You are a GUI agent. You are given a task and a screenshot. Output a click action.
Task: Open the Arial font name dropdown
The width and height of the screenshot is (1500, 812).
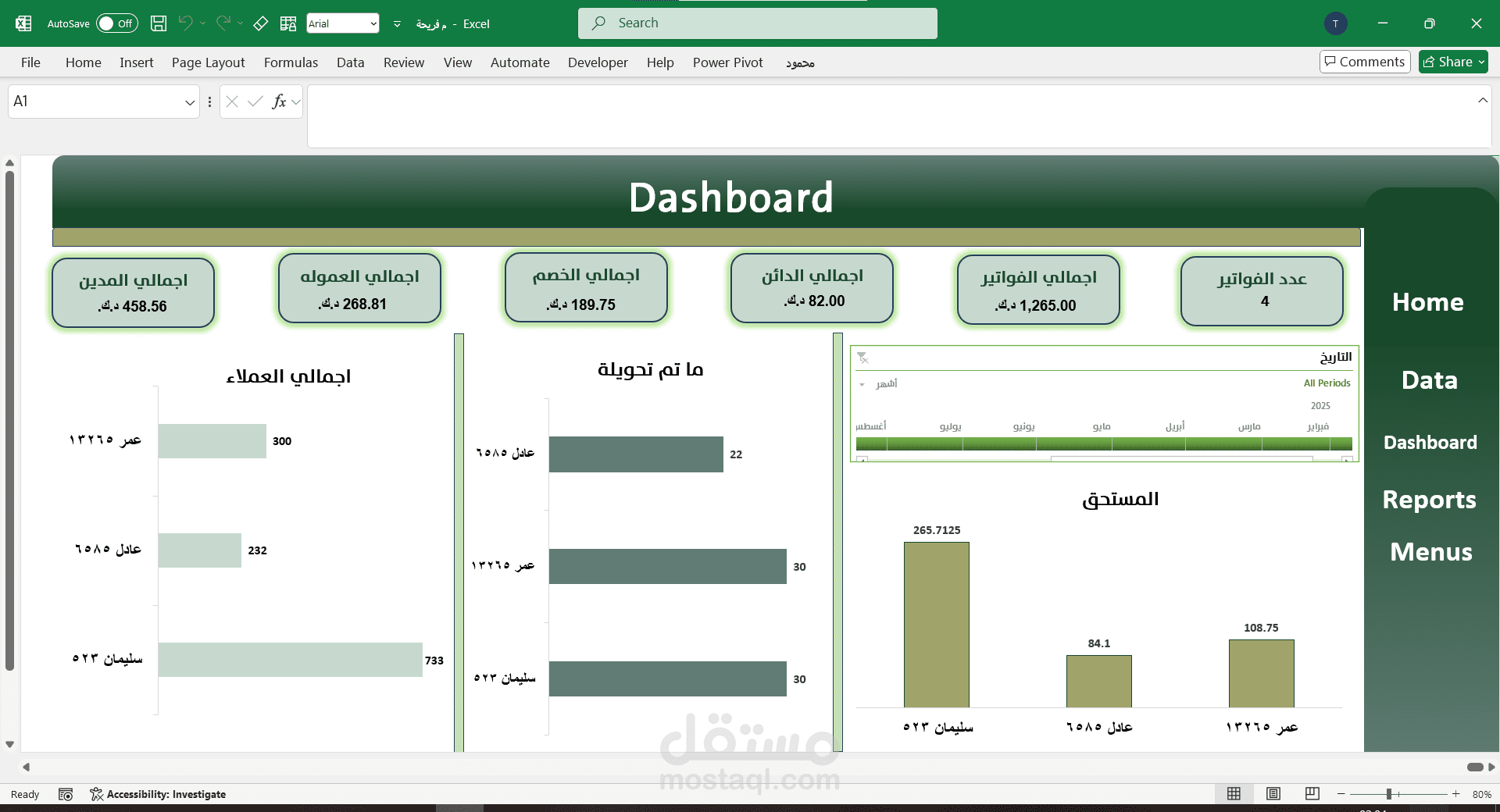373,23
